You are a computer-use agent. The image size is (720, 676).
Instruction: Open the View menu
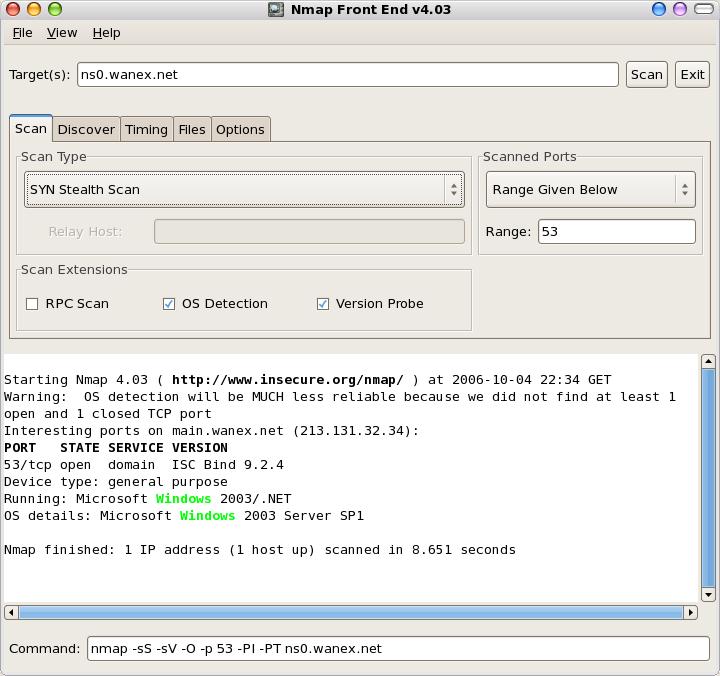click(x=62, y=33)
